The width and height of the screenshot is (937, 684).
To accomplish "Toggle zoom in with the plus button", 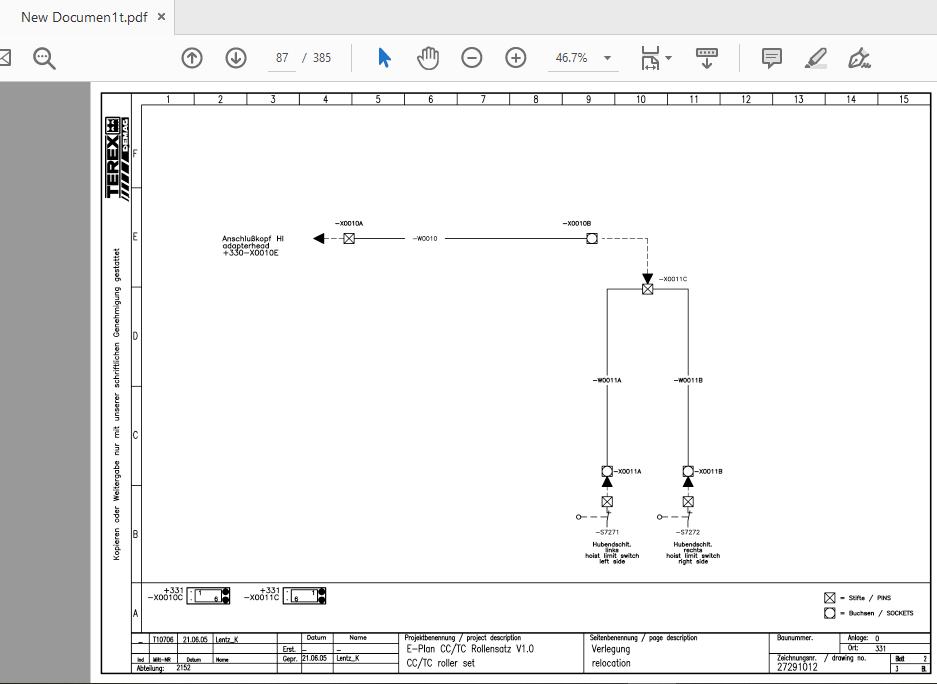I will [515, 57].
